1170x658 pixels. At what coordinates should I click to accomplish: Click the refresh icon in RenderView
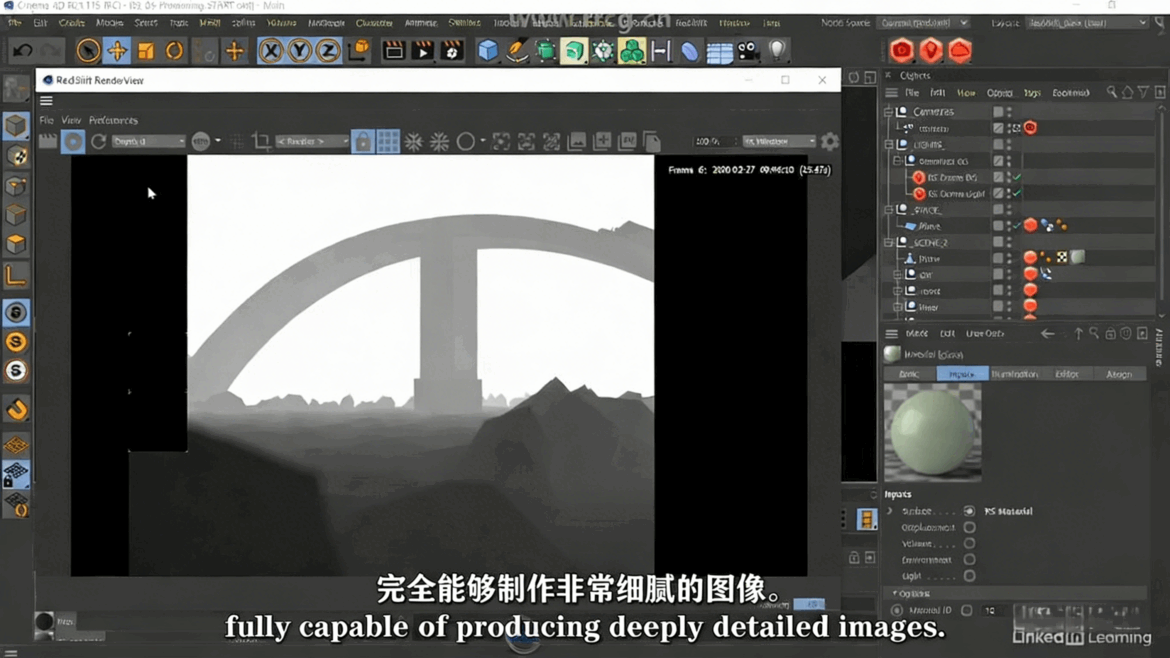[x=98, y=142]
